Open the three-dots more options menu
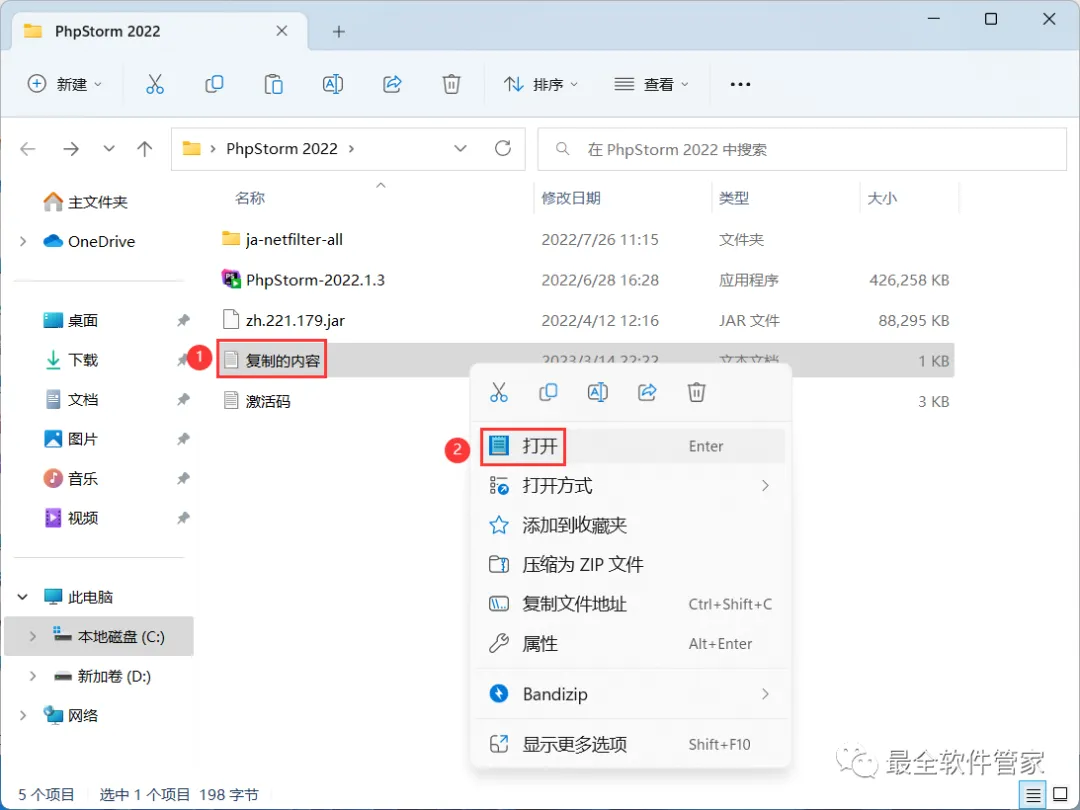Screen dimensions: 1080x810 point(740,84)
